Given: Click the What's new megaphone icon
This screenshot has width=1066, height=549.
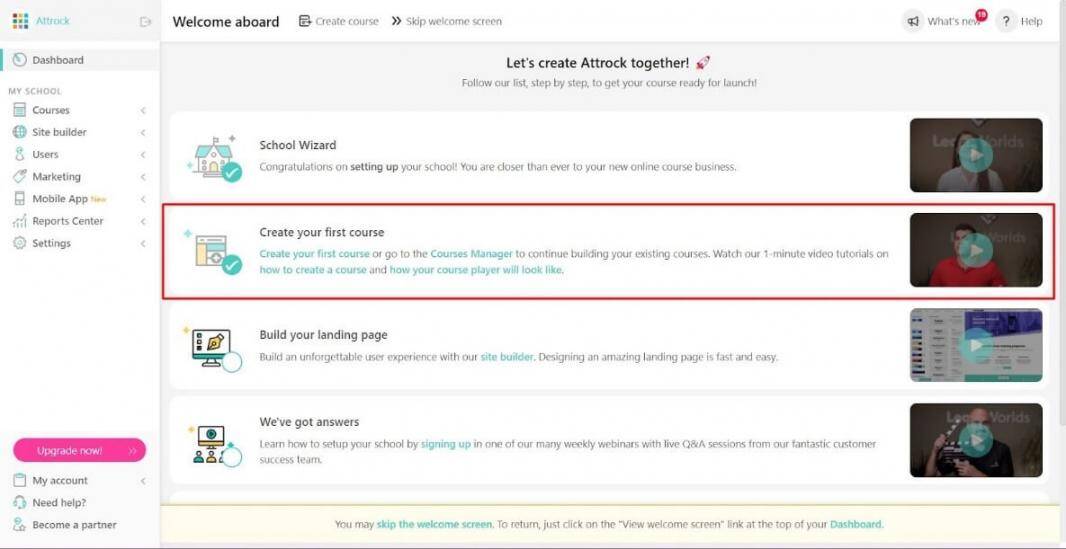Looking at the screenshot, I should (913, 21).
